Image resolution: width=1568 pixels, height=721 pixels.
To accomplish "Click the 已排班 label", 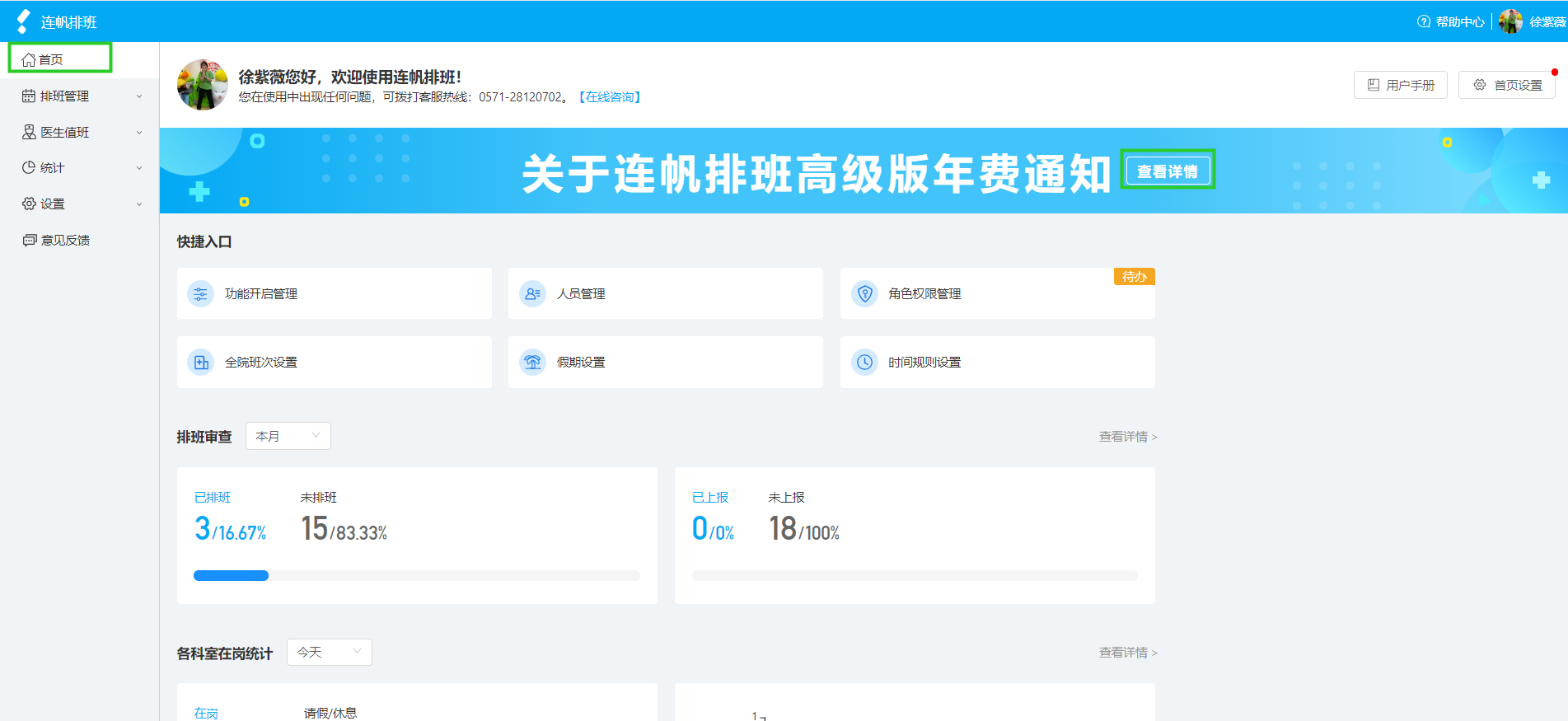I will (x=213, y=498).
